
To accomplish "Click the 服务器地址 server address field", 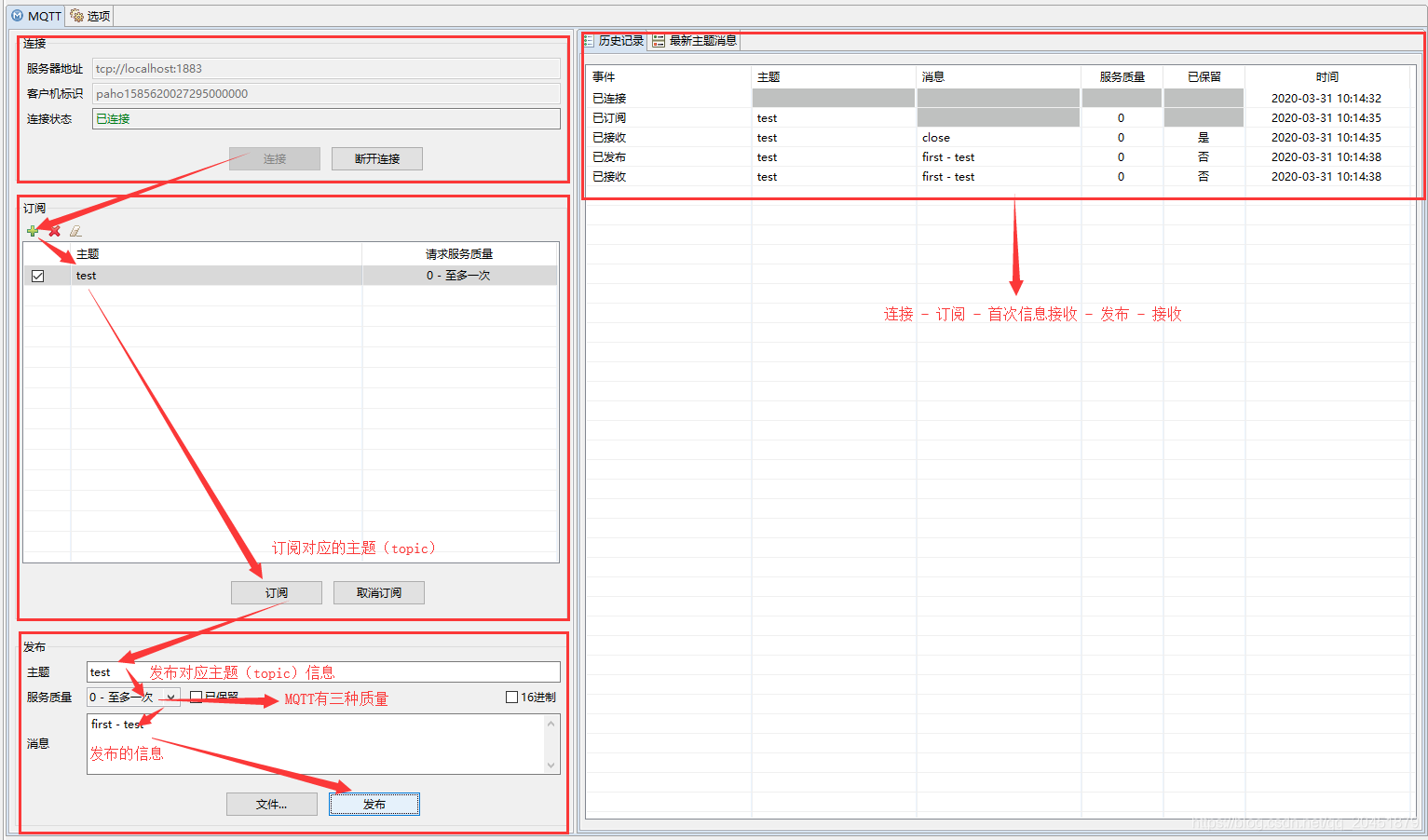I will 326,68.
